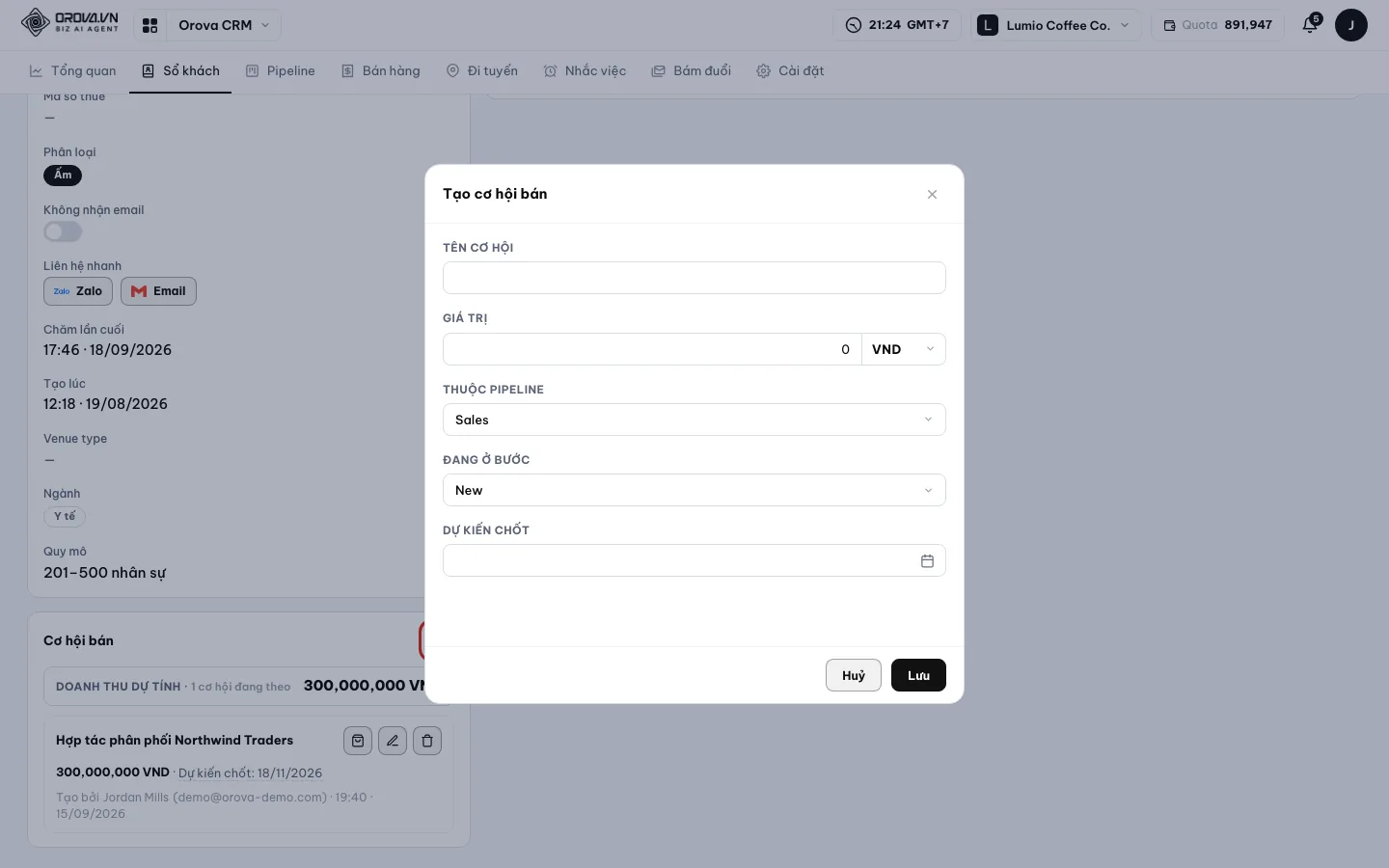Screen dimensions: 1389x868
Task: Switch to the Pipeline tab
Action: point(281,70)
